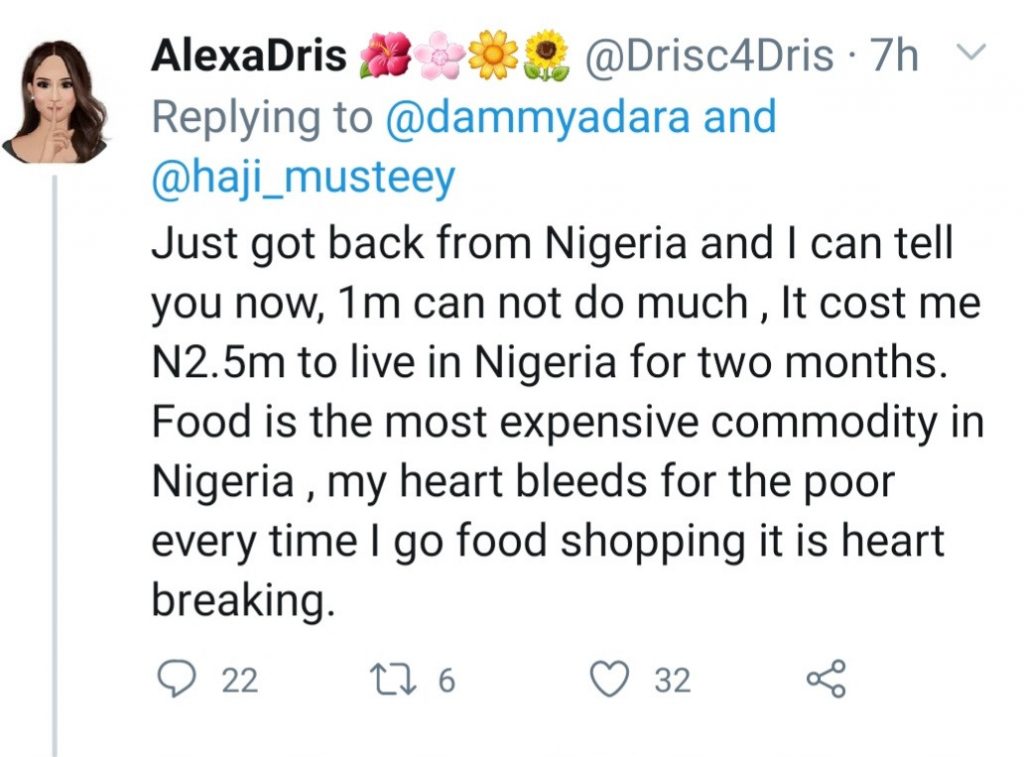Viewport: 1024px width, 757px height.
Task: Click the AlexaDris display name
Action: (246, 57)
